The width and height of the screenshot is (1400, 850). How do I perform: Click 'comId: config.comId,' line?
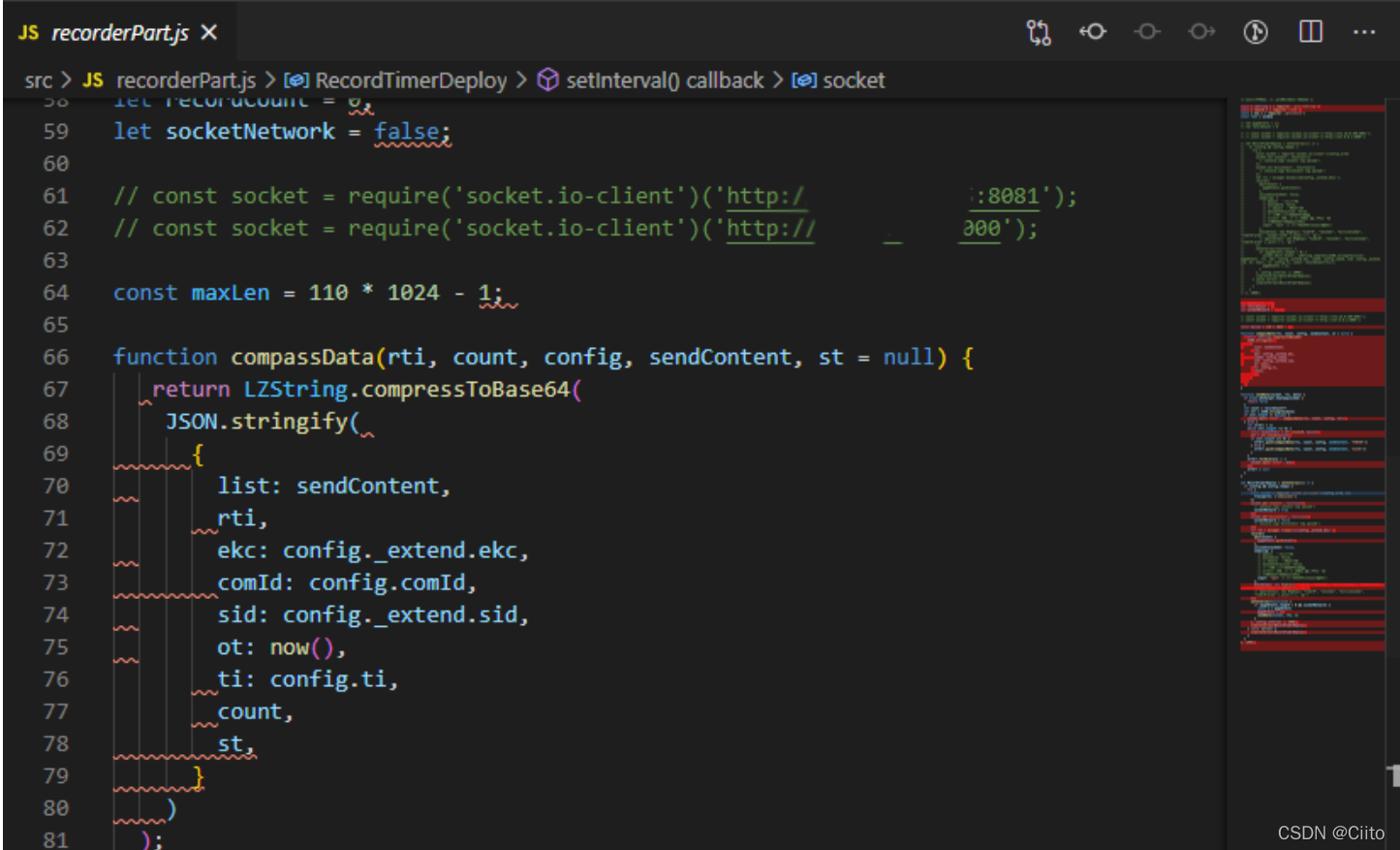347,582
